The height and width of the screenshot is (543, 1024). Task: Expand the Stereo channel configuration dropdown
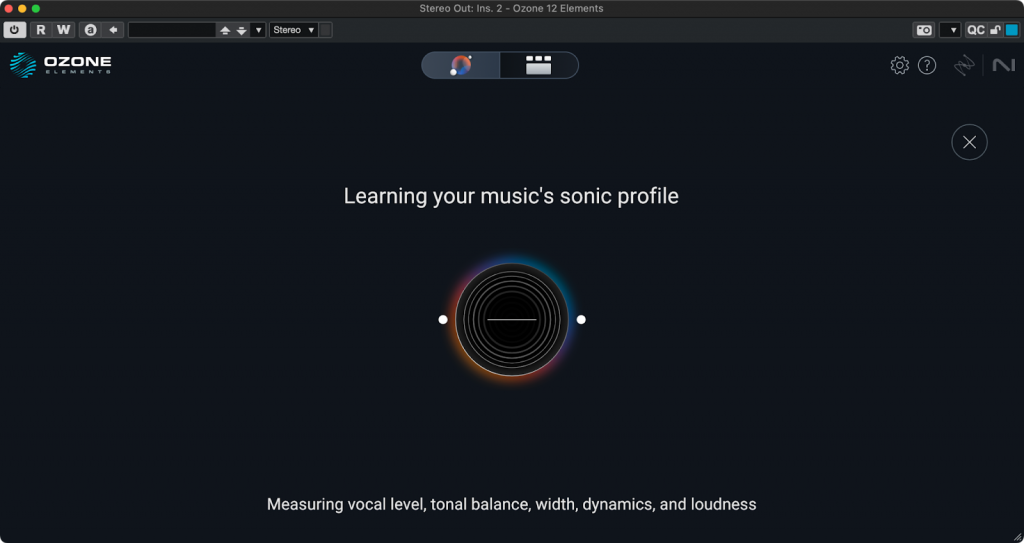click(294, 30)
